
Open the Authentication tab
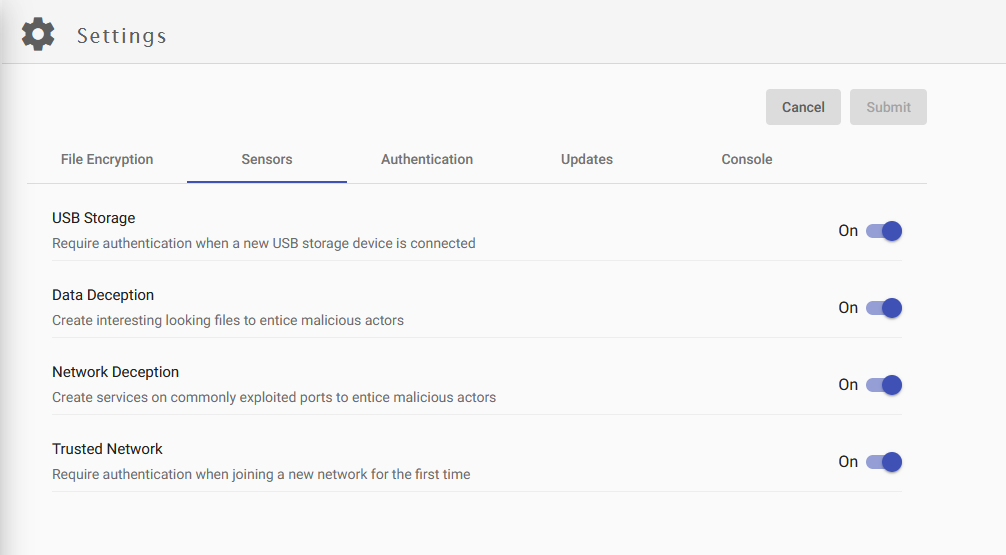(x=427, y=159)
